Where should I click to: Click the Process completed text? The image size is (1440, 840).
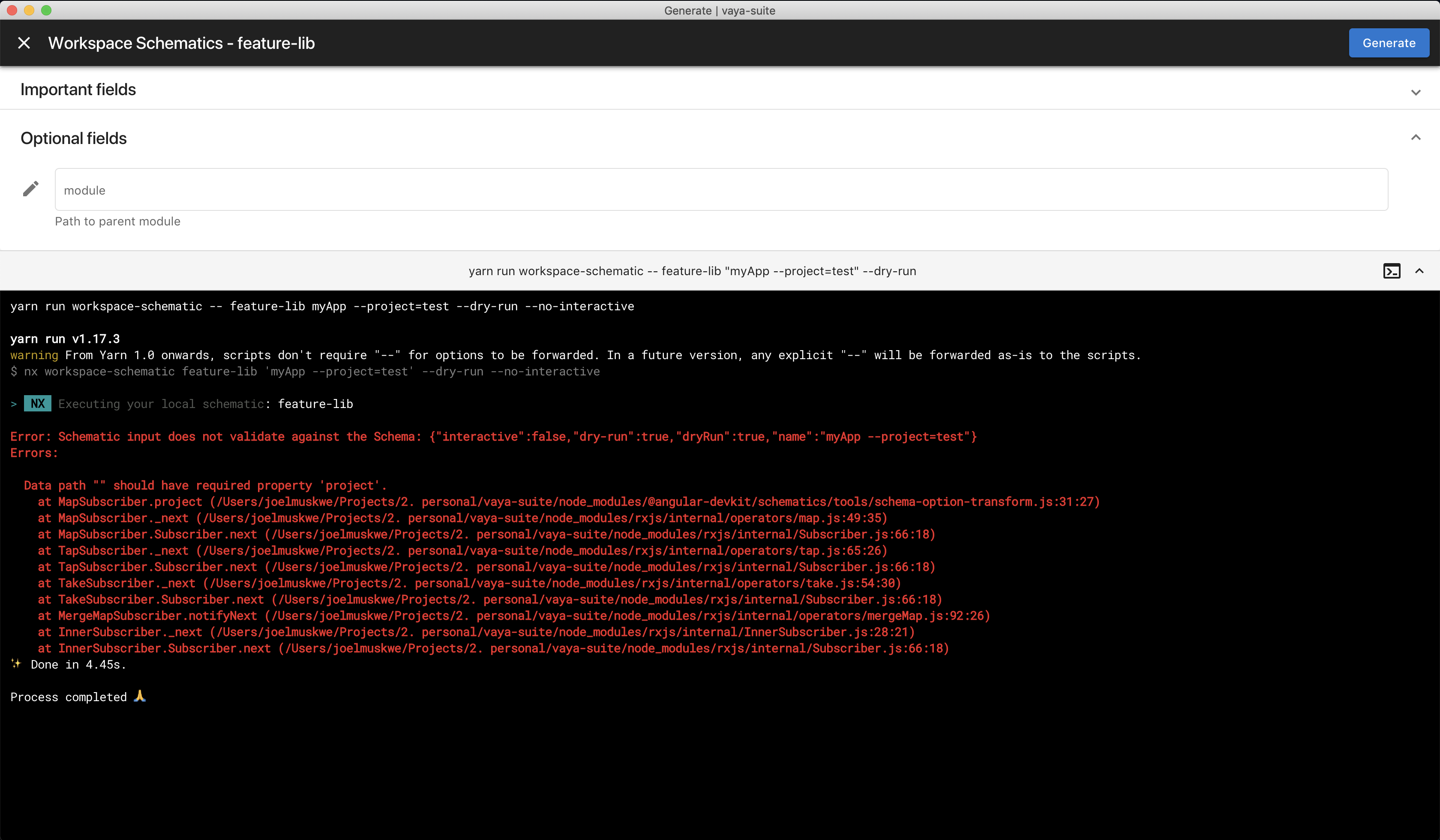coord(69,696)
